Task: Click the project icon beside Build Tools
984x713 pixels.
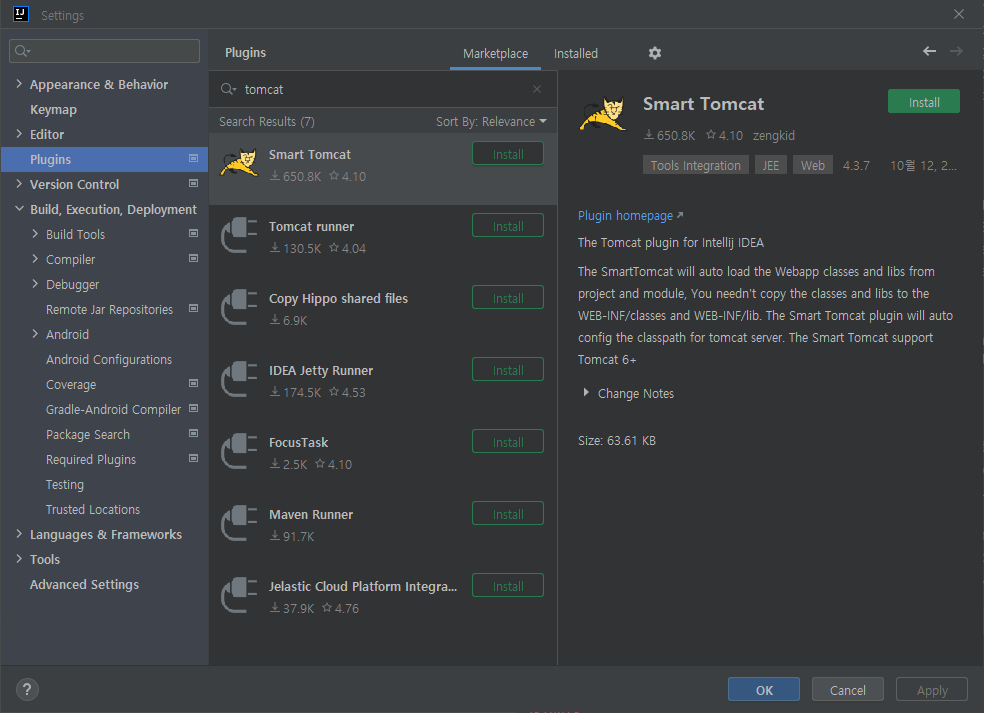Action: (x=193, y=233)
